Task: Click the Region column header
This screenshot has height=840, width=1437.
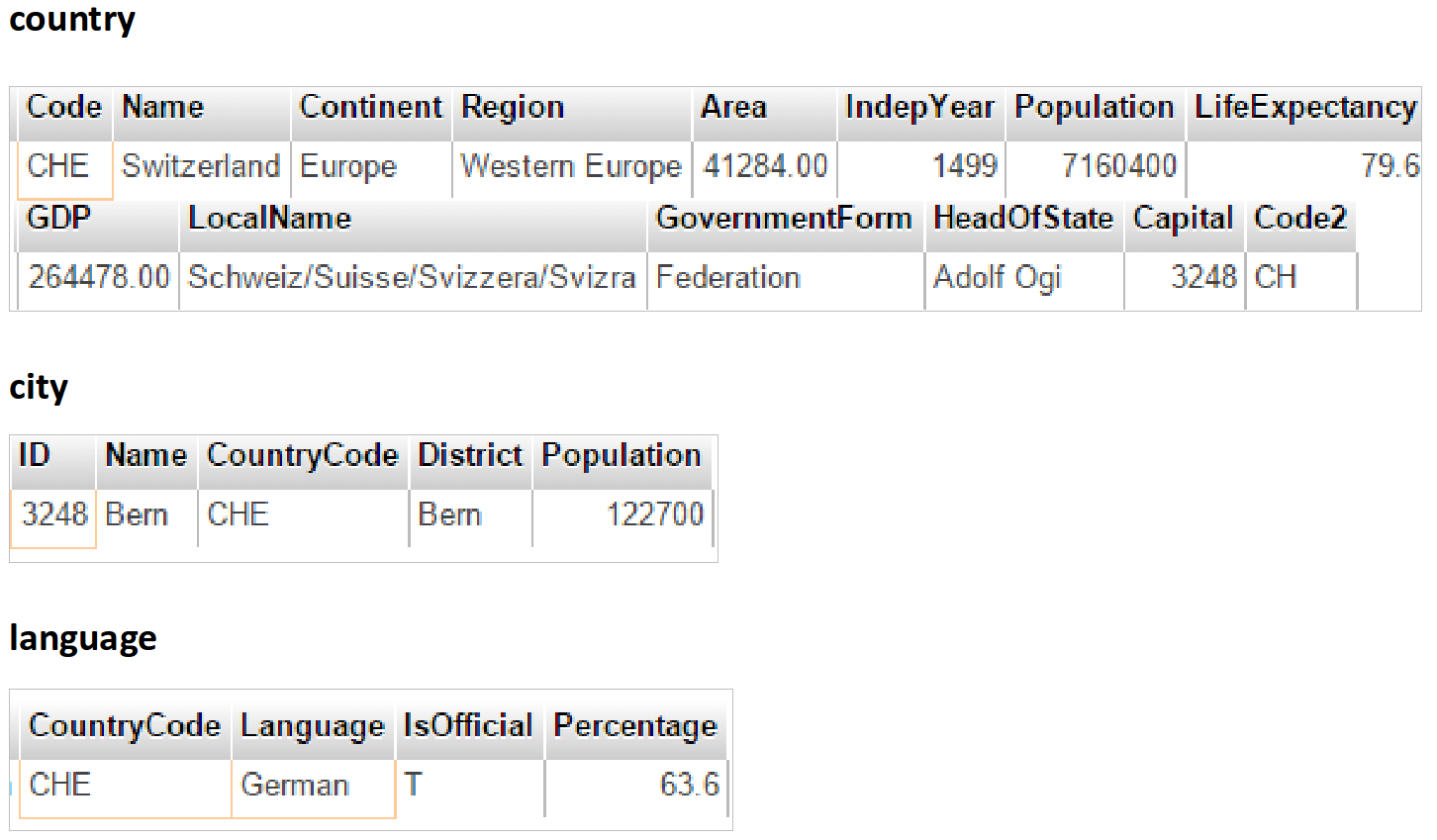Action: 513,108
